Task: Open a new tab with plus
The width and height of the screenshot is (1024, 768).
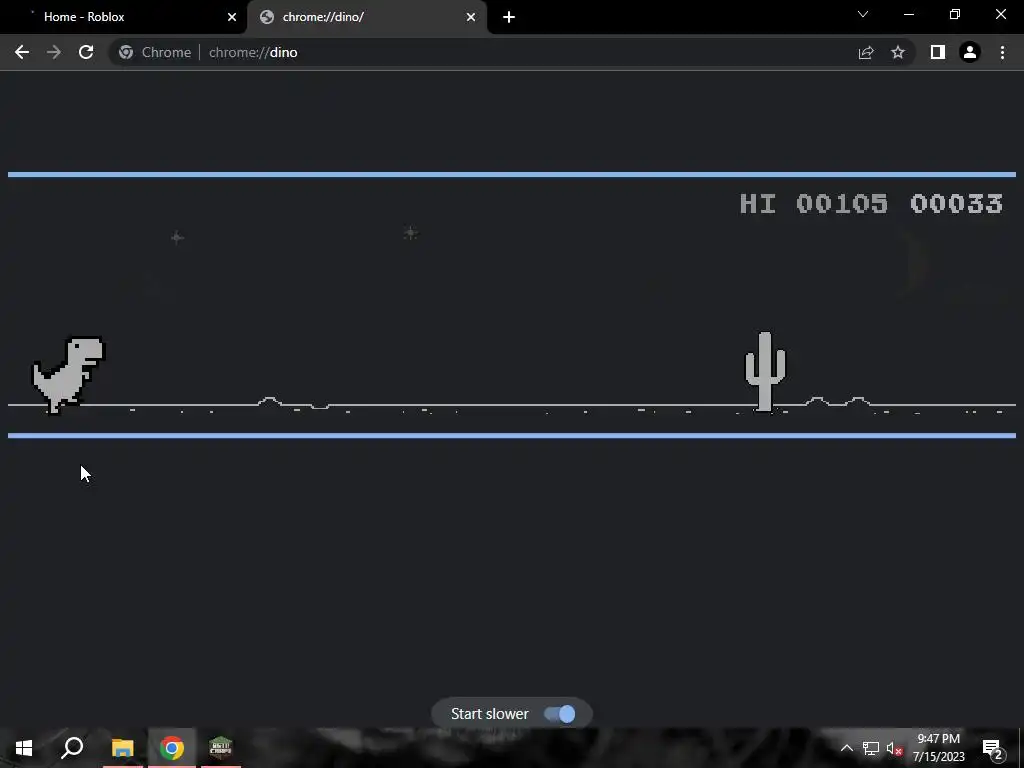Action: (x=509, y=17)
